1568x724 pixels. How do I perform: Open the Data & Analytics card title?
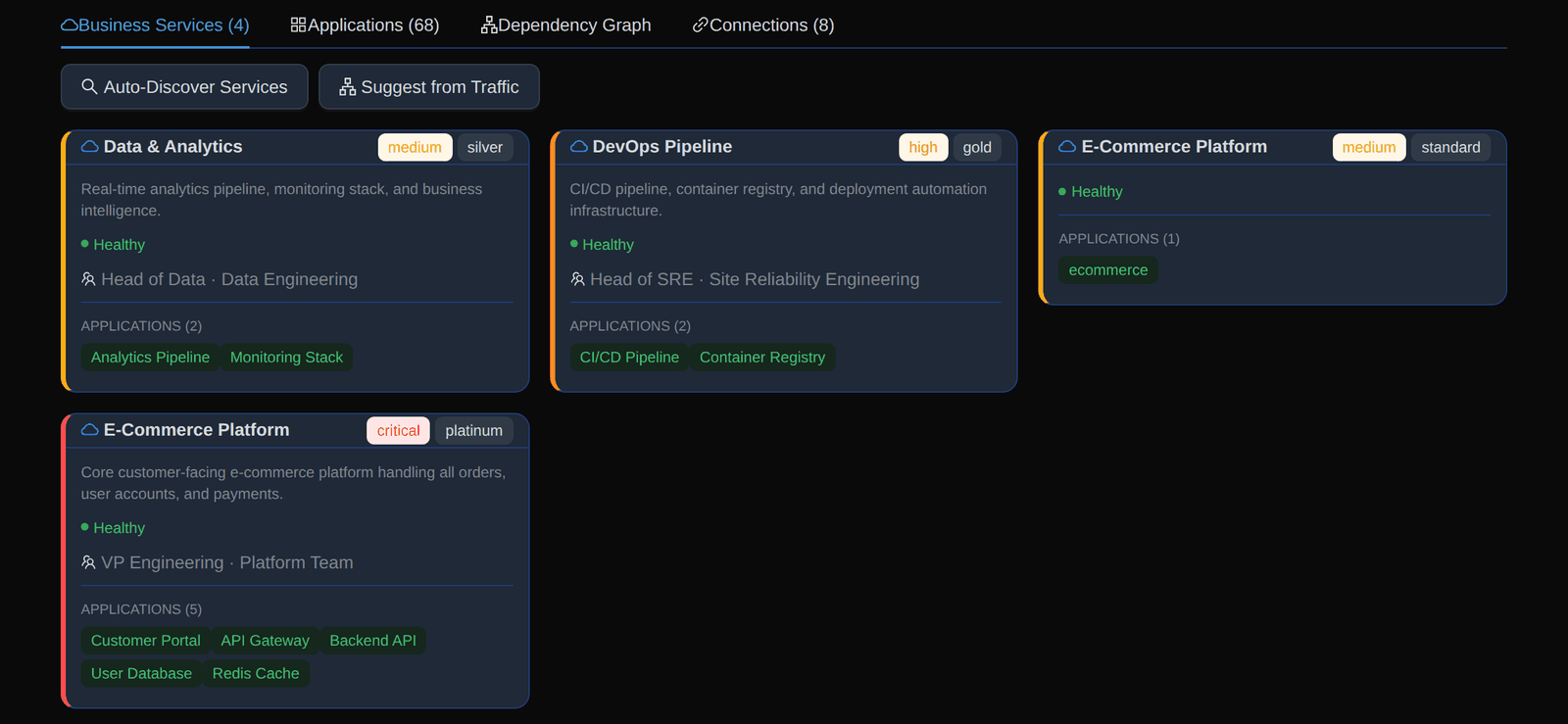click(172, 147)
